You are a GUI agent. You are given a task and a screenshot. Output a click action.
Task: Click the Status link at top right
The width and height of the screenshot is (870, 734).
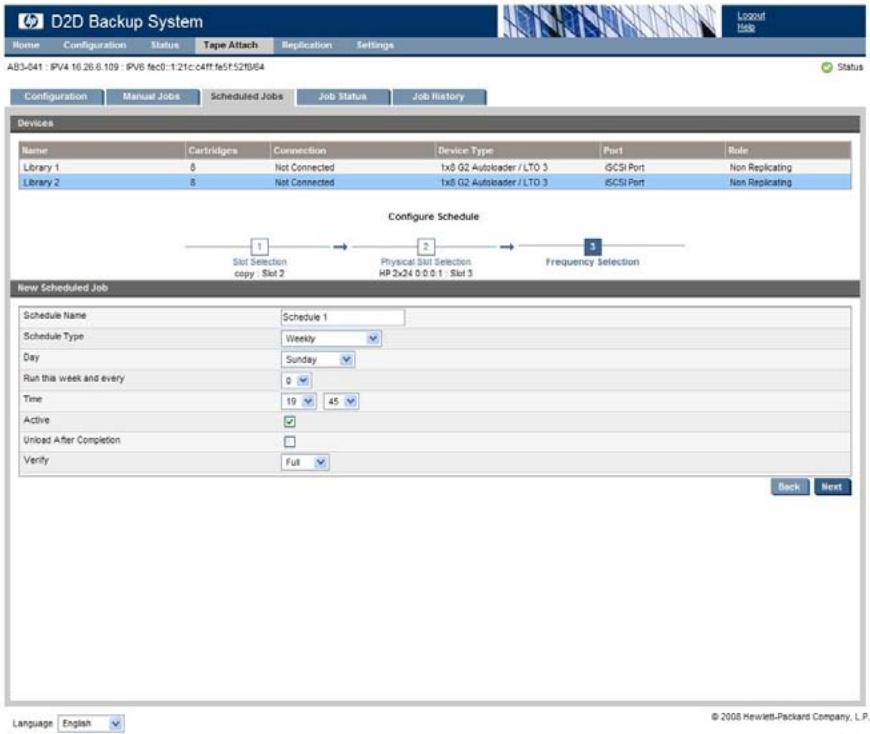(x=850, y=67)
